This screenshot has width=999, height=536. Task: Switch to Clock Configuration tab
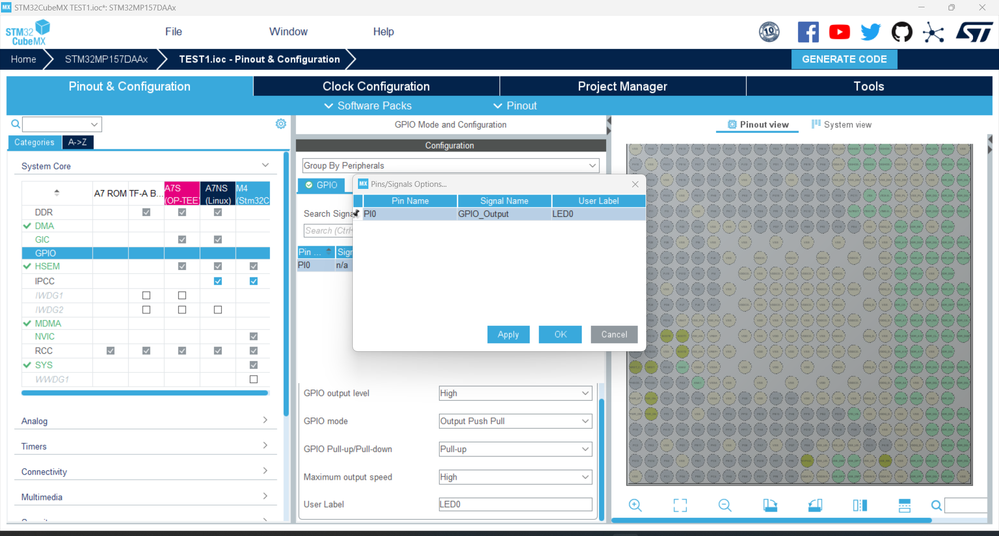tap(376, 87)
